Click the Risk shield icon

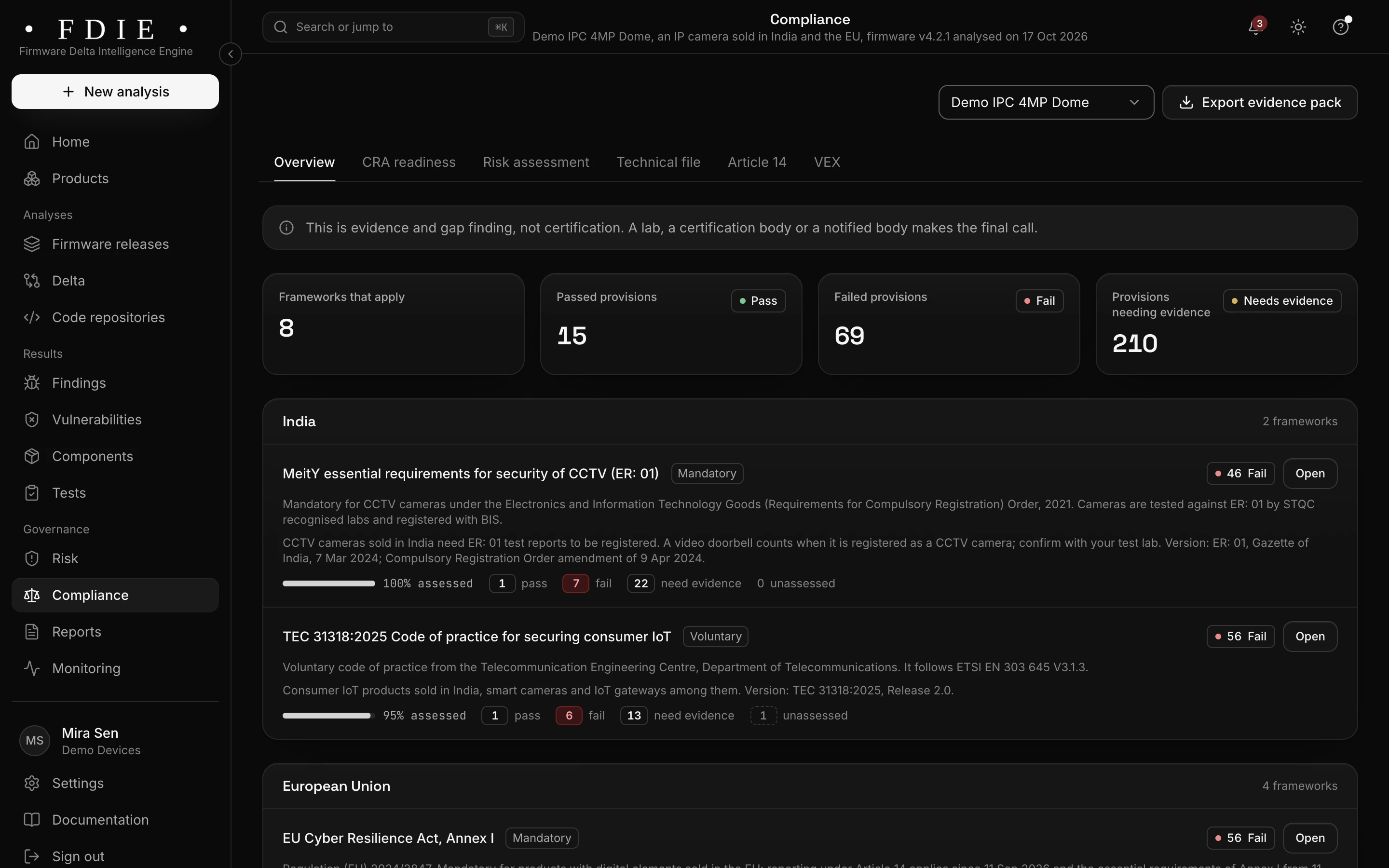(32, 558)
